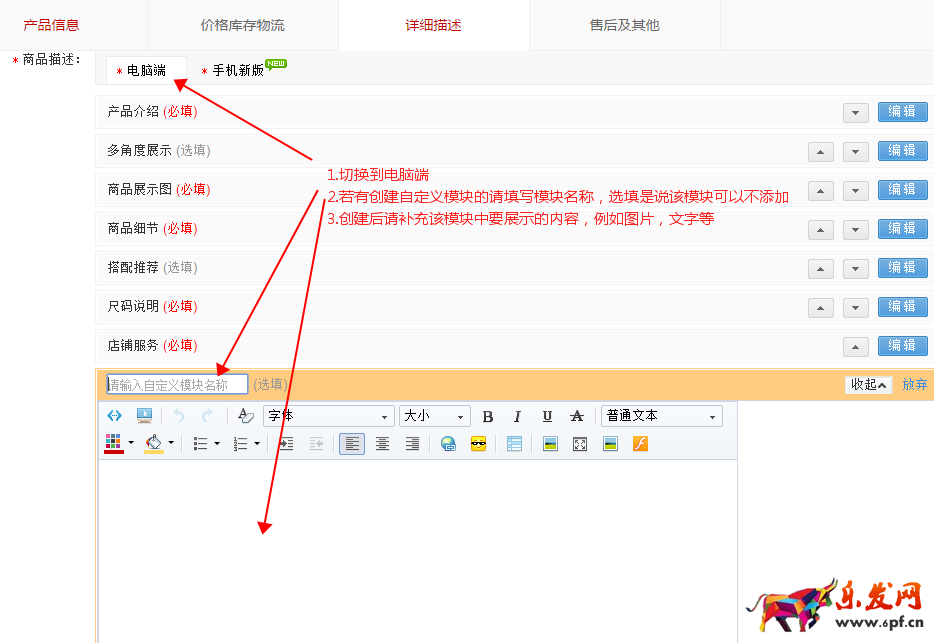Switch to the 价格库存物流 tab
Screen dimensions: 934x643
tap(242, 25)
